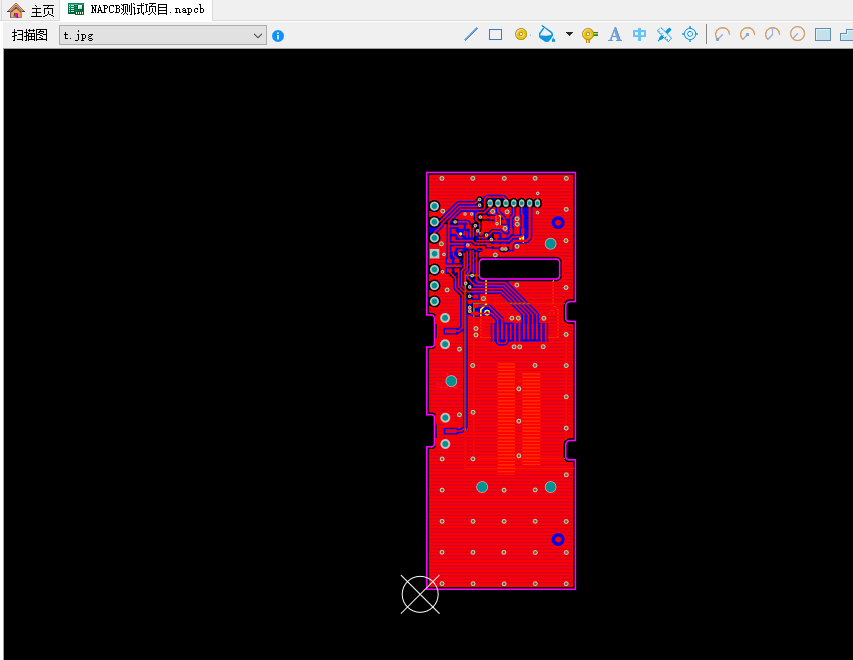Select the line drawing tool
The image size is (853, 660).
tap(471, 35)
